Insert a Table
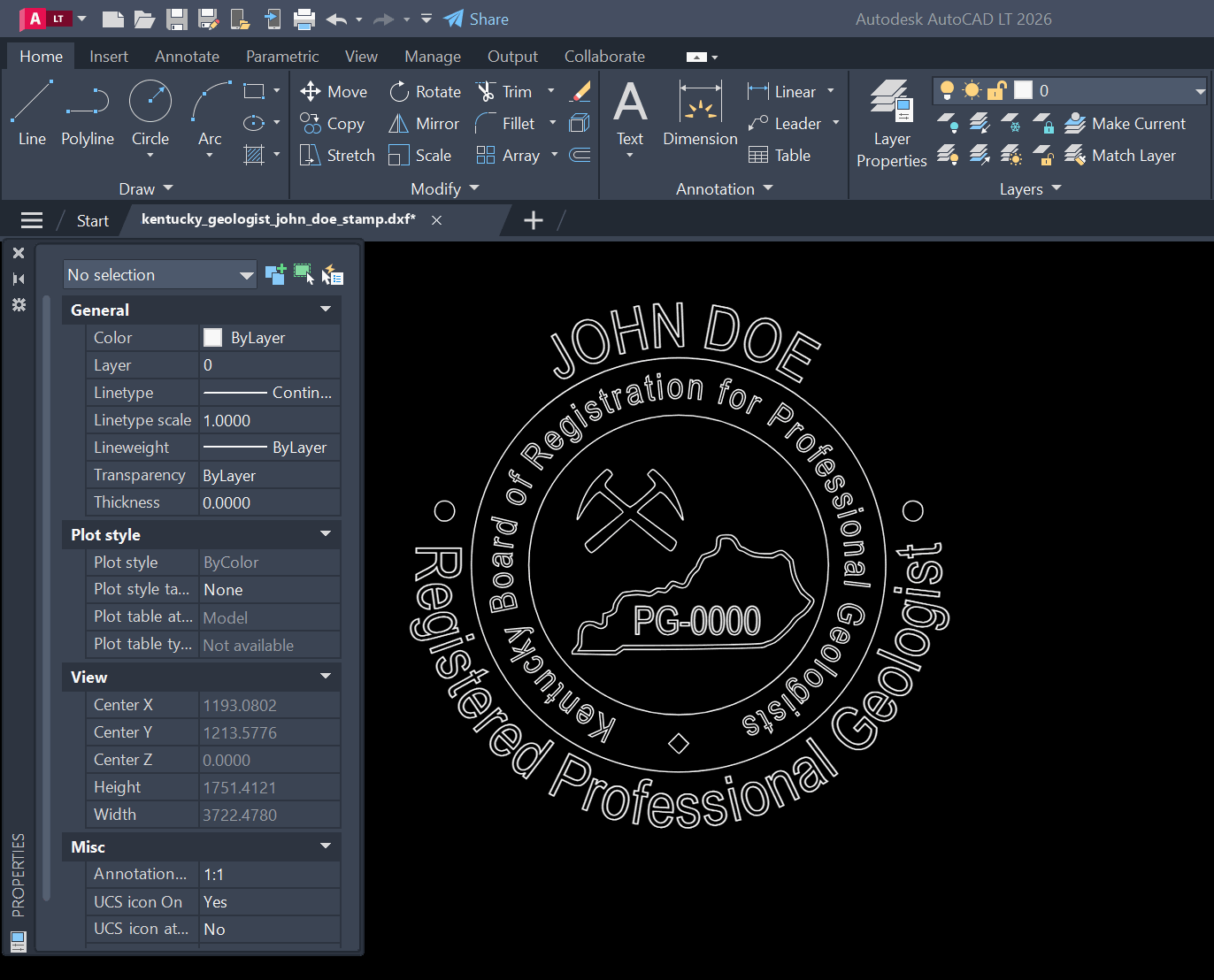The width and height of the screenshot is (1214, 980). [x=780, y=155]
